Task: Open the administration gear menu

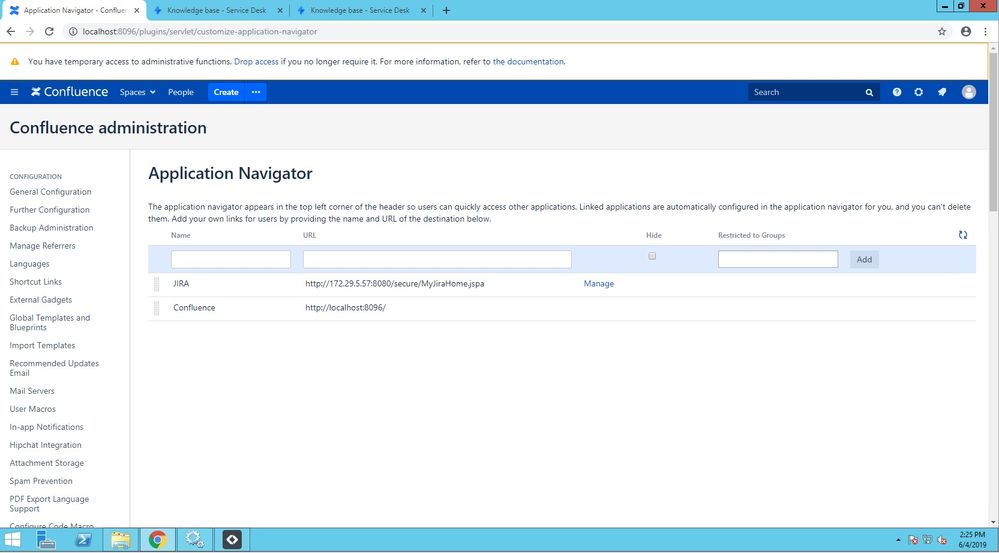Action: (918, 92)
